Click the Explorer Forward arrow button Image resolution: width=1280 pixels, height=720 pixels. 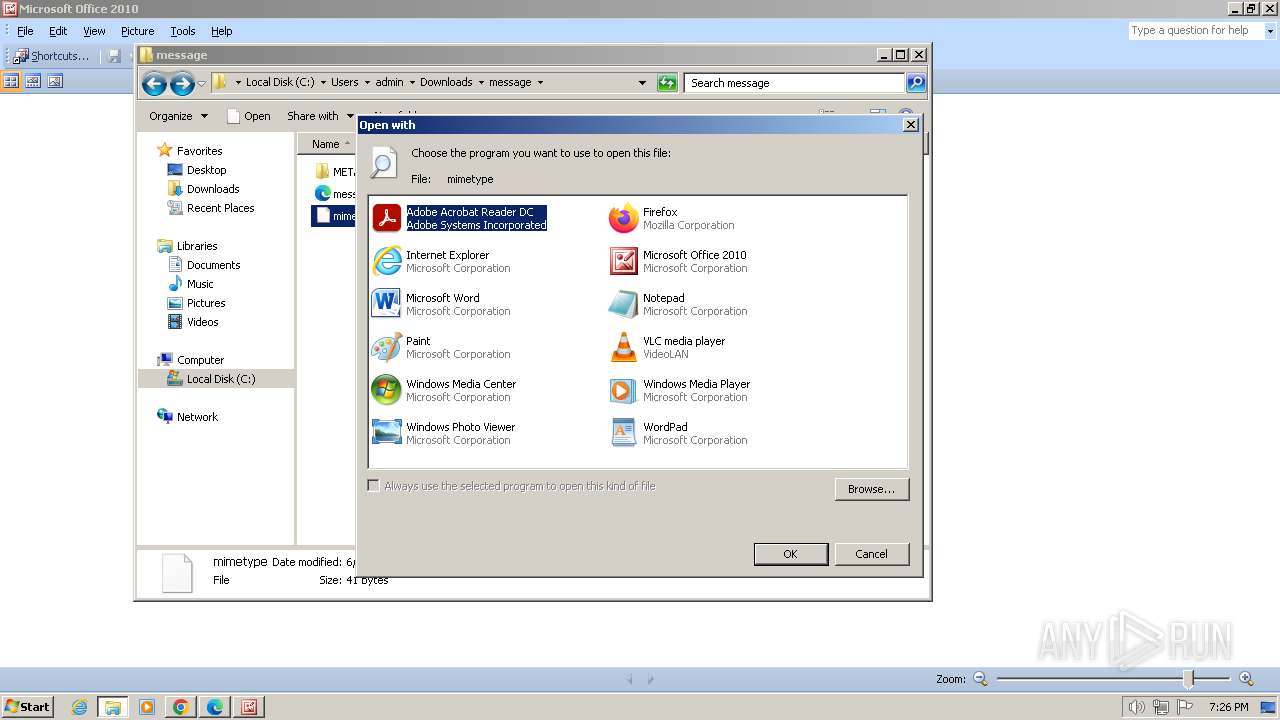(x=182, y=84)
